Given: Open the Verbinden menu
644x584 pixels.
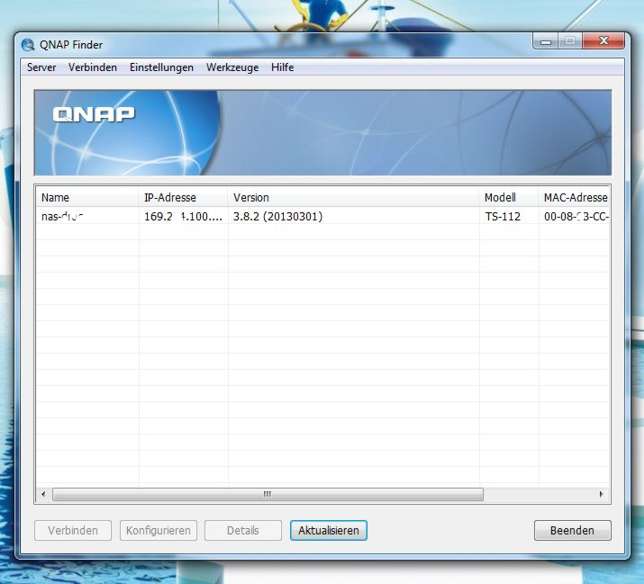Looking at the screenshot, I should [x=93, y=67].
